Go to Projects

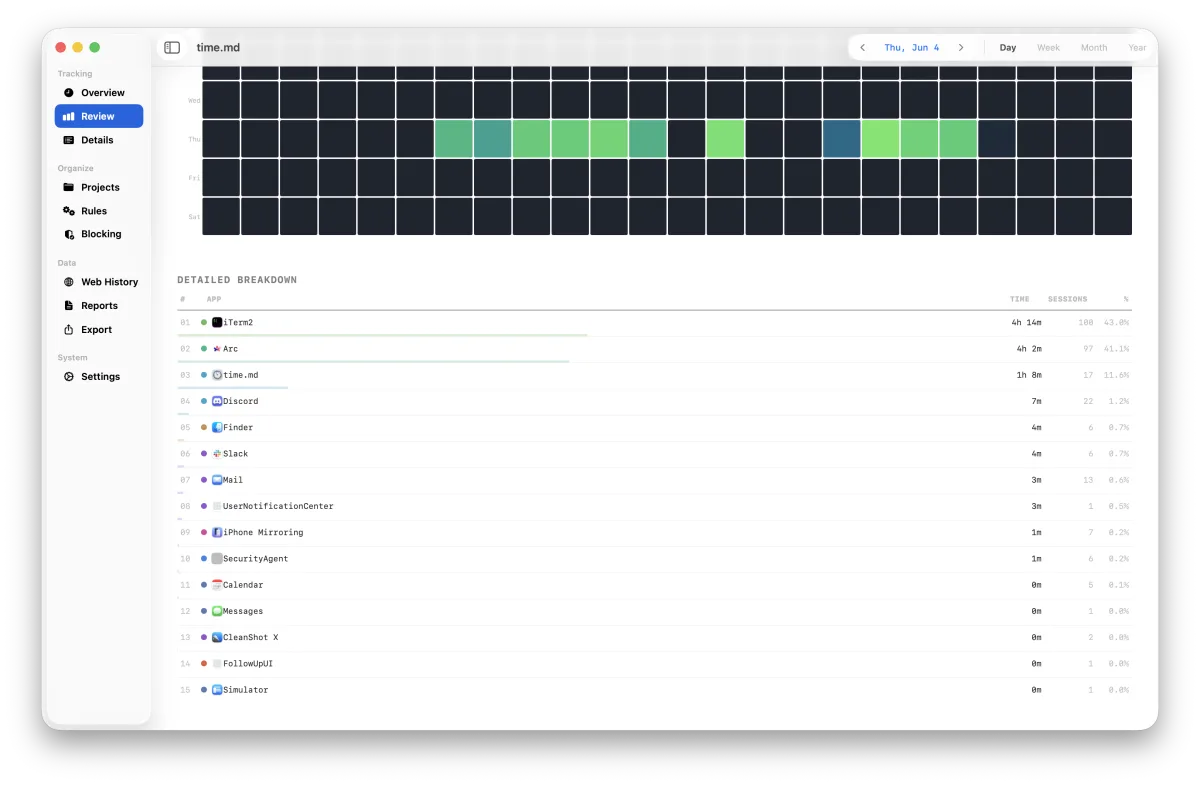click(x=99, y=187)
